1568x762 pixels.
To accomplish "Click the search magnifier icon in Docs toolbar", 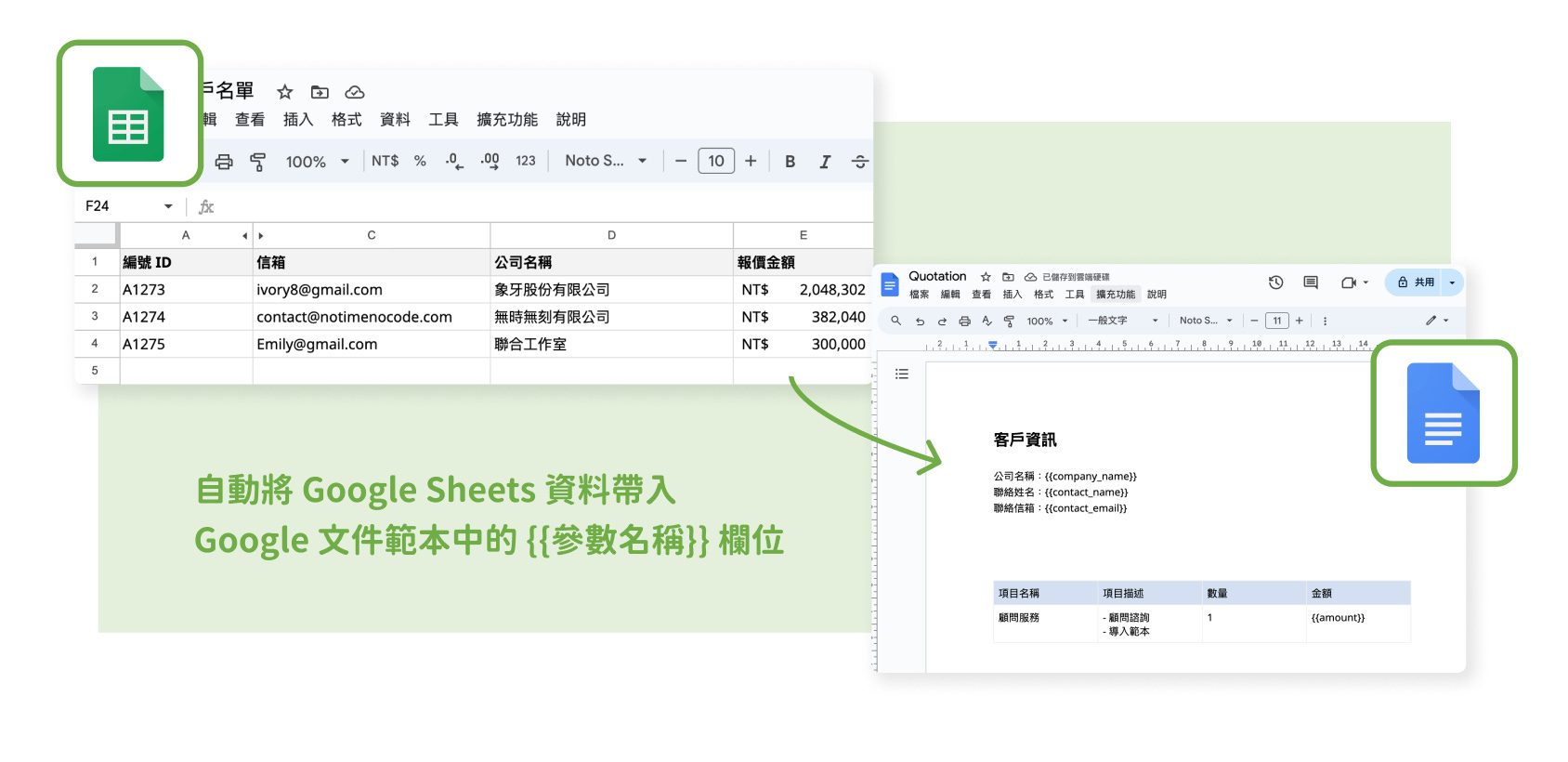I will click(x=895, y=321).
